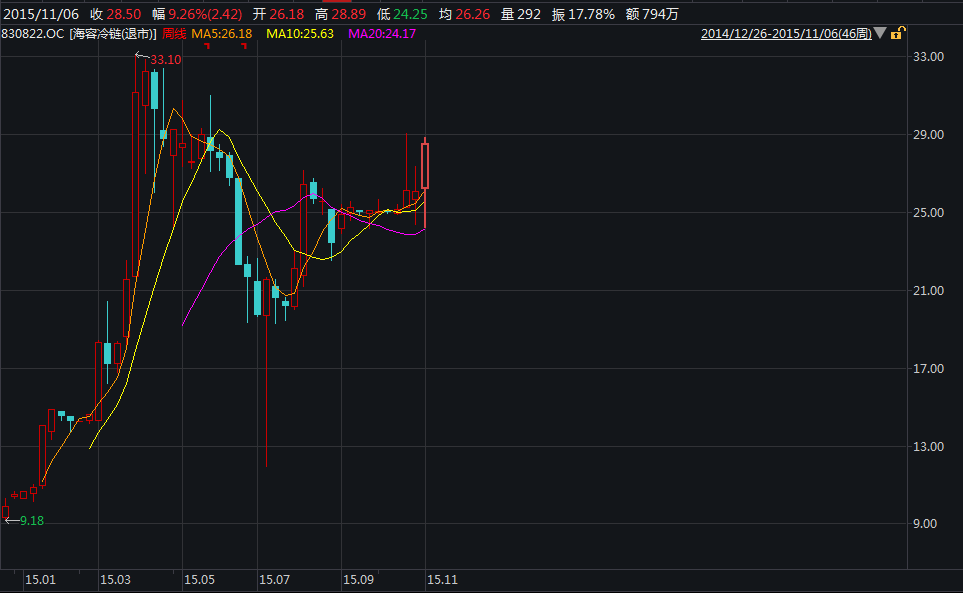Viewport: 963px width, 593px height.
Task: Click the 15.03 label on time axis
Action: [x=115, y=580]
